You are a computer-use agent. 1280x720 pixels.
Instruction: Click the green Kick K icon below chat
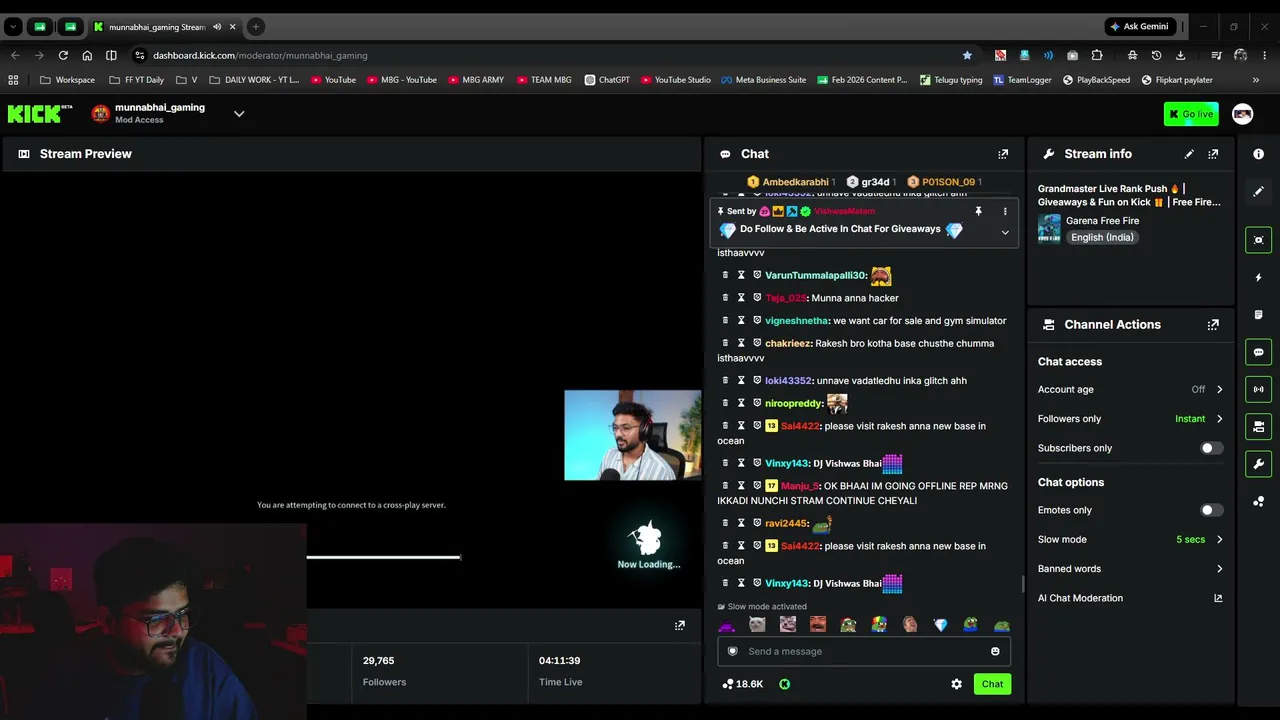point(784,684)
